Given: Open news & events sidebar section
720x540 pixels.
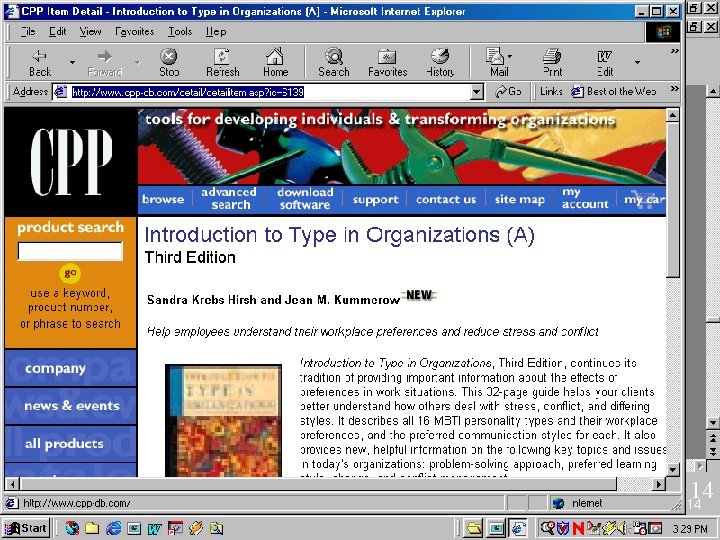Looking at the screenshot, I should tap(71, 406).
